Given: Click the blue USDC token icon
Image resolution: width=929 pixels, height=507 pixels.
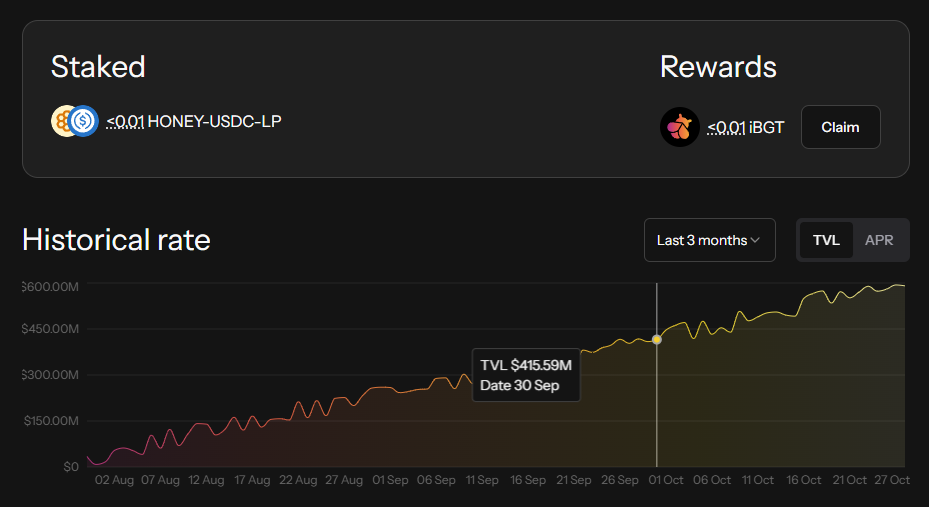Looking at the screenshot, I should pyautogui.click(x=84, y=122).
